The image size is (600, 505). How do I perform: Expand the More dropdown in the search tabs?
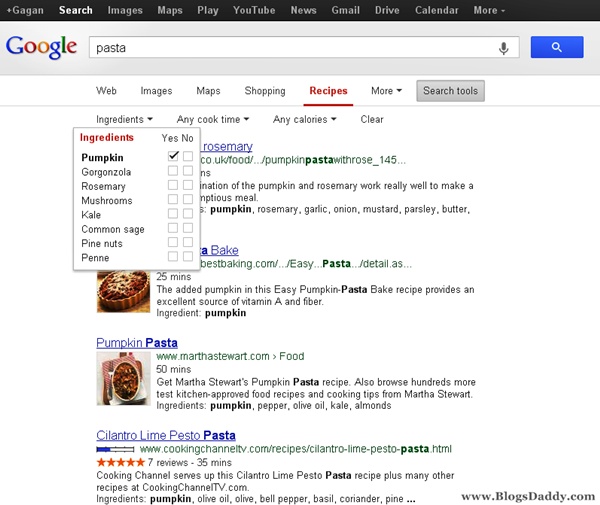[x=386, y=91]
